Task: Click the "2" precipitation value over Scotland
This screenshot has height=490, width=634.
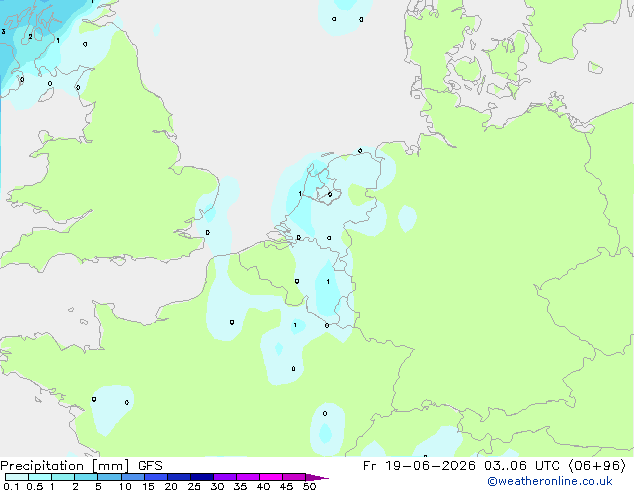Action: (x=30, y=37)
